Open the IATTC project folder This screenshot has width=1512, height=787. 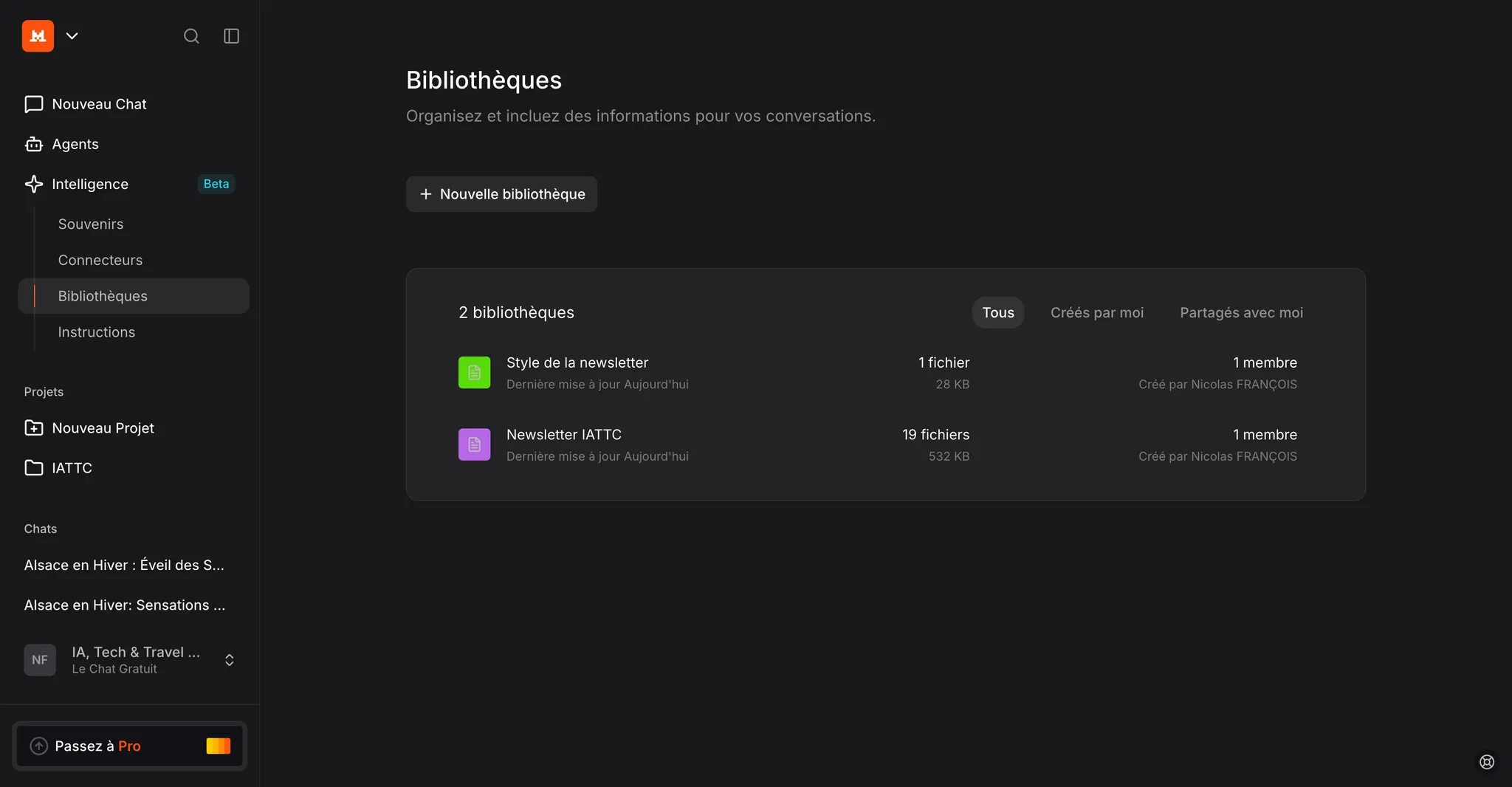coord(72,468)
